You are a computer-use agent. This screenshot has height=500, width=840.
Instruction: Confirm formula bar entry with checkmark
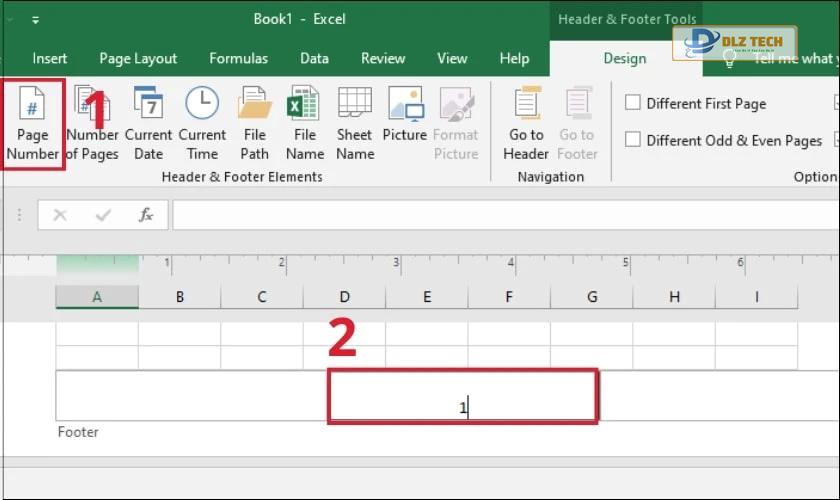coord(103,215)
